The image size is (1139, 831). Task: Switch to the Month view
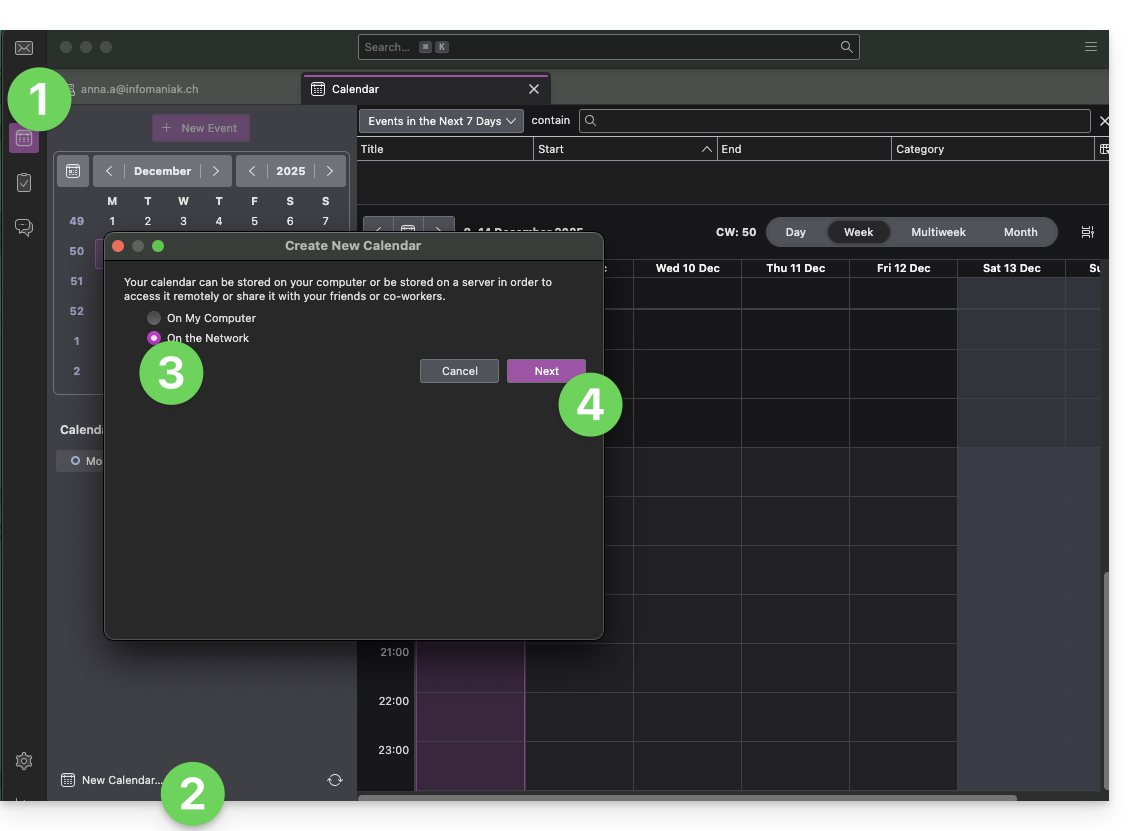(x=1020, y=232)
